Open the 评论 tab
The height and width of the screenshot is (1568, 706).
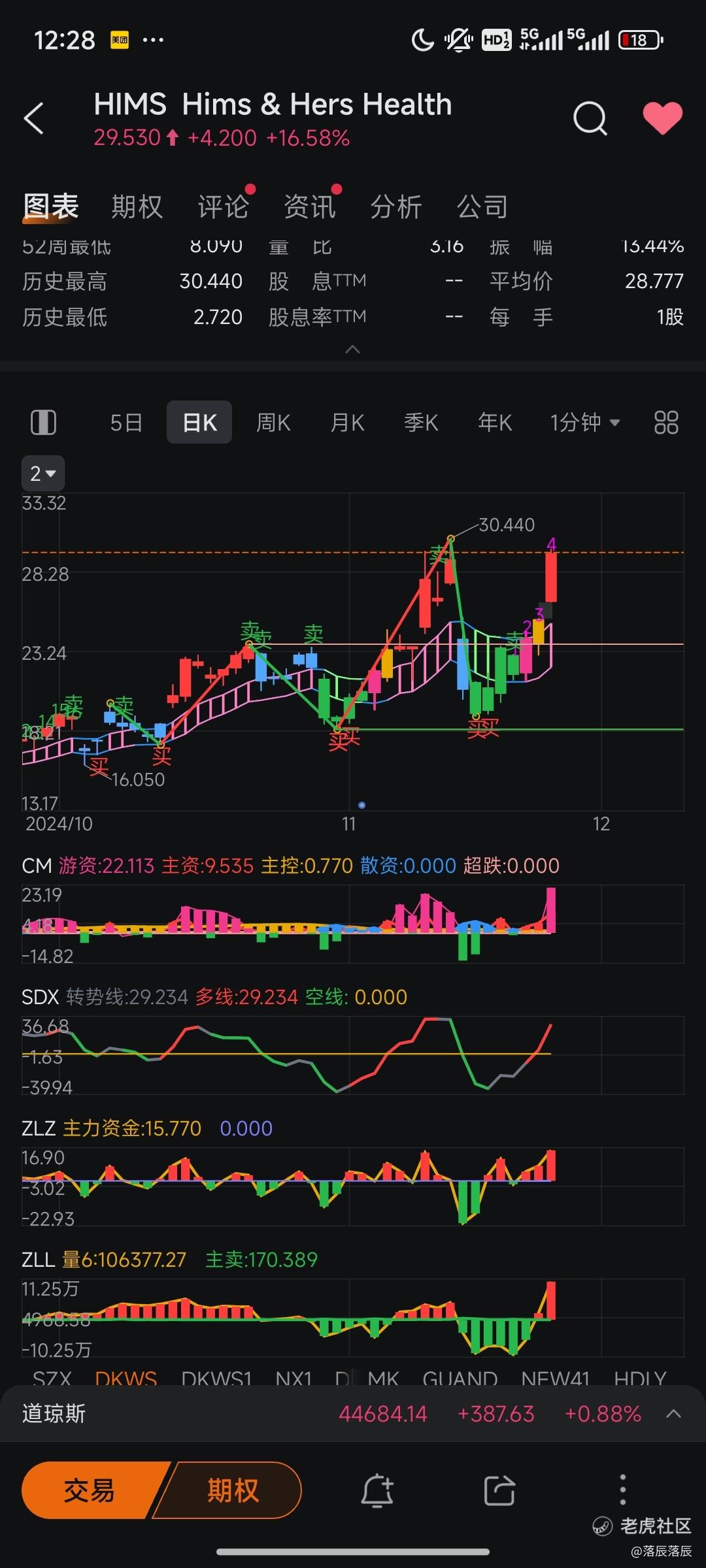pos(224,206)
